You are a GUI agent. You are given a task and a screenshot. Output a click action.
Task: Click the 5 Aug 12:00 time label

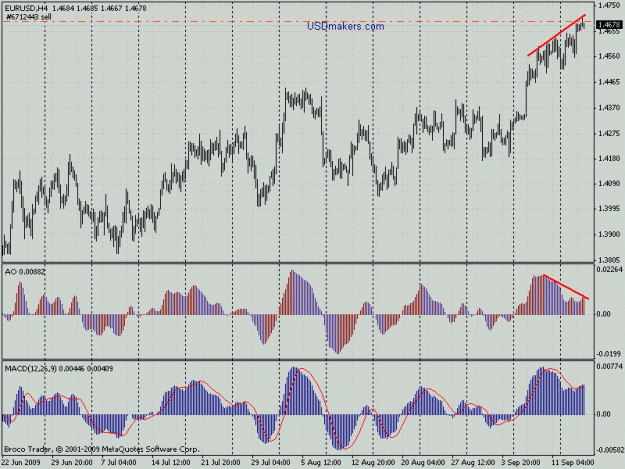[321, 463]
